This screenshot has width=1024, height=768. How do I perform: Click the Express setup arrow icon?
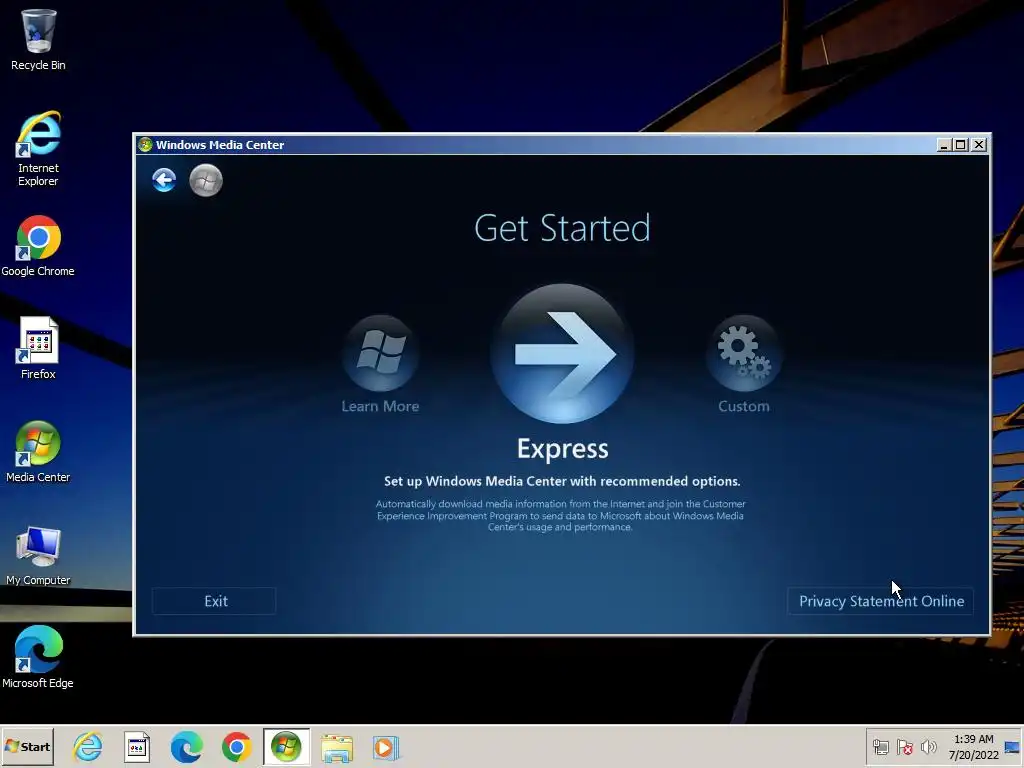[x=562, y=353]
